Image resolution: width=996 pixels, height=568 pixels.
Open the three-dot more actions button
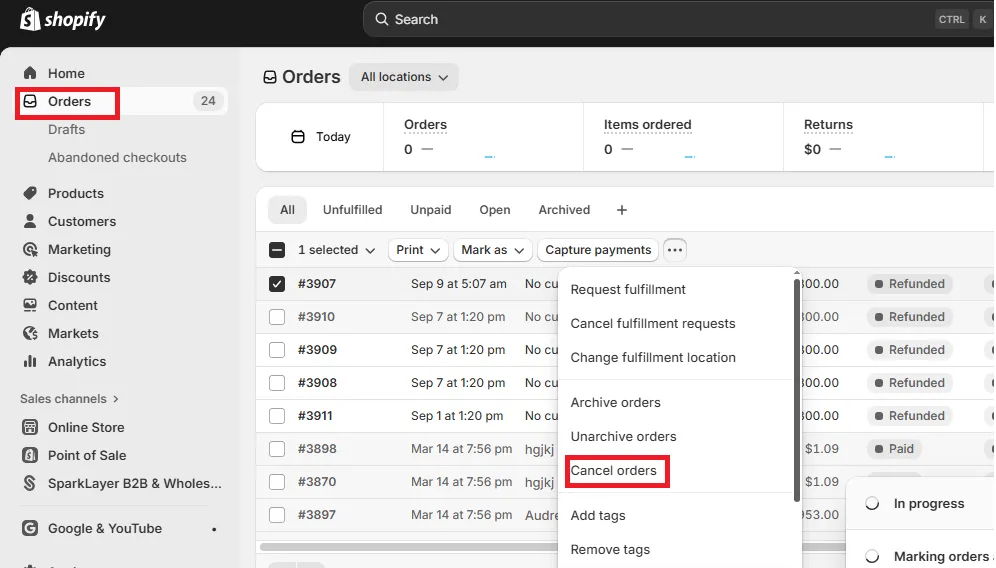tap(675, 250)
